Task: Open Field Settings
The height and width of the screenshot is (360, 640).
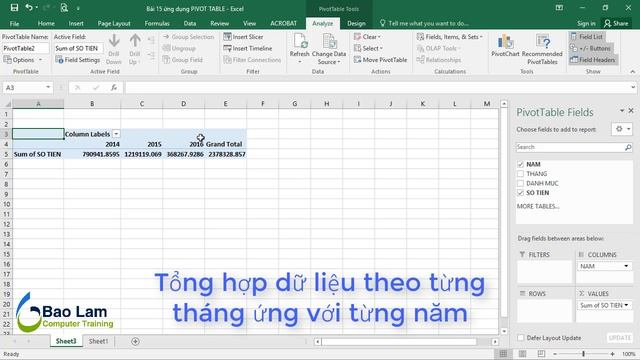Action: 78,60
